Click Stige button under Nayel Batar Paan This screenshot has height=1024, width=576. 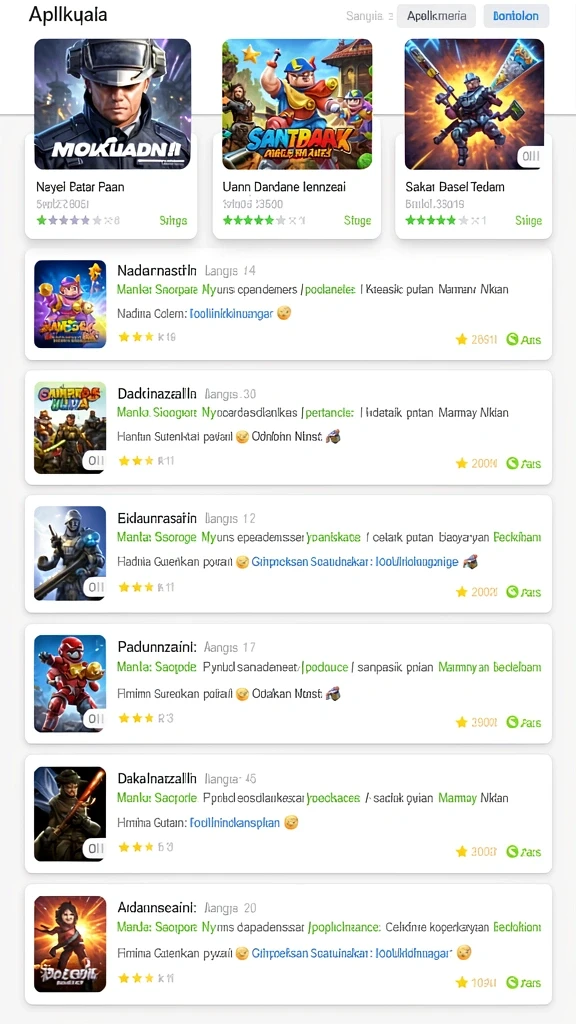173,221
